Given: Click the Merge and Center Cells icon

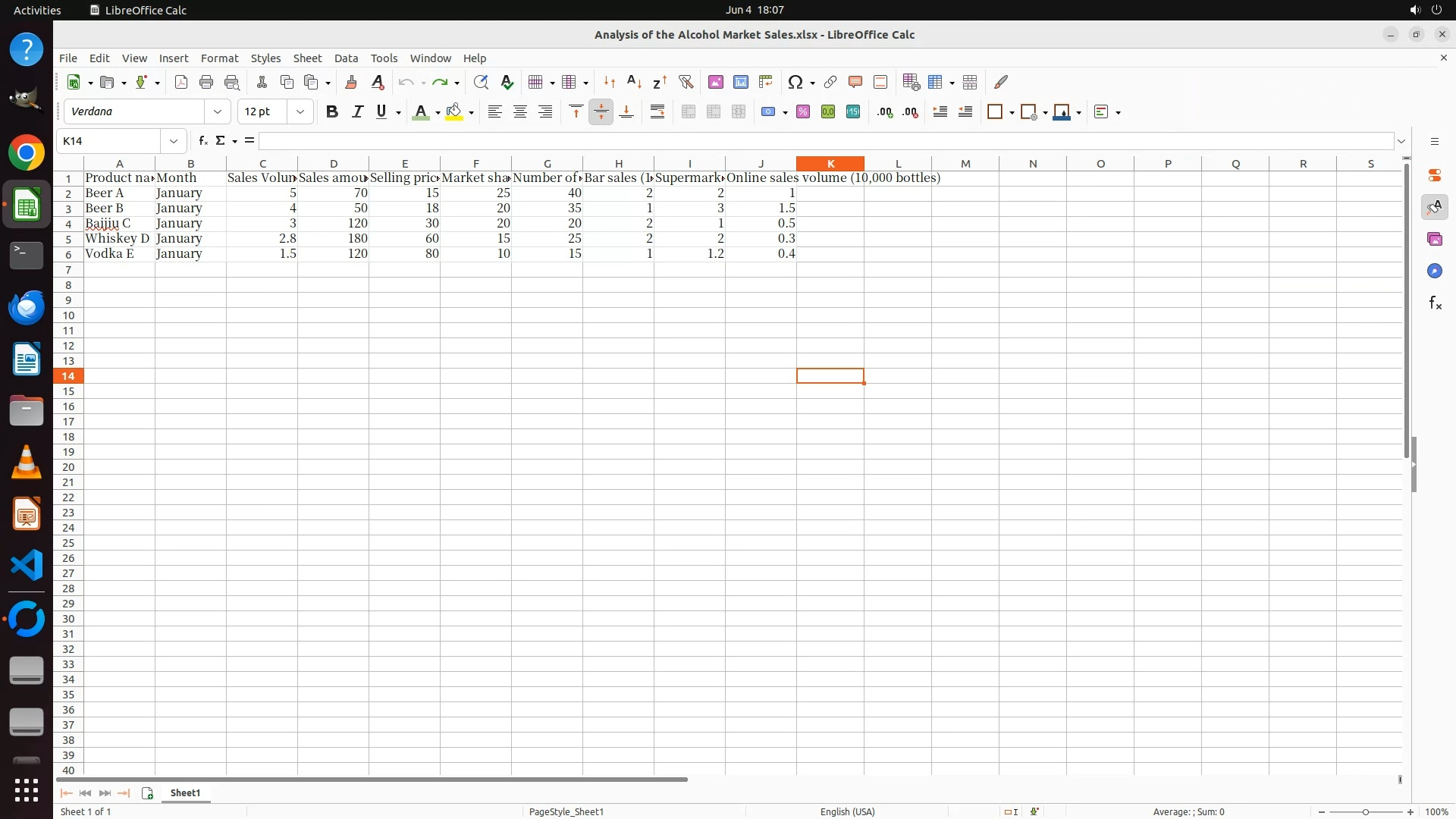Looking at the screenshot, I should [689, 112].
